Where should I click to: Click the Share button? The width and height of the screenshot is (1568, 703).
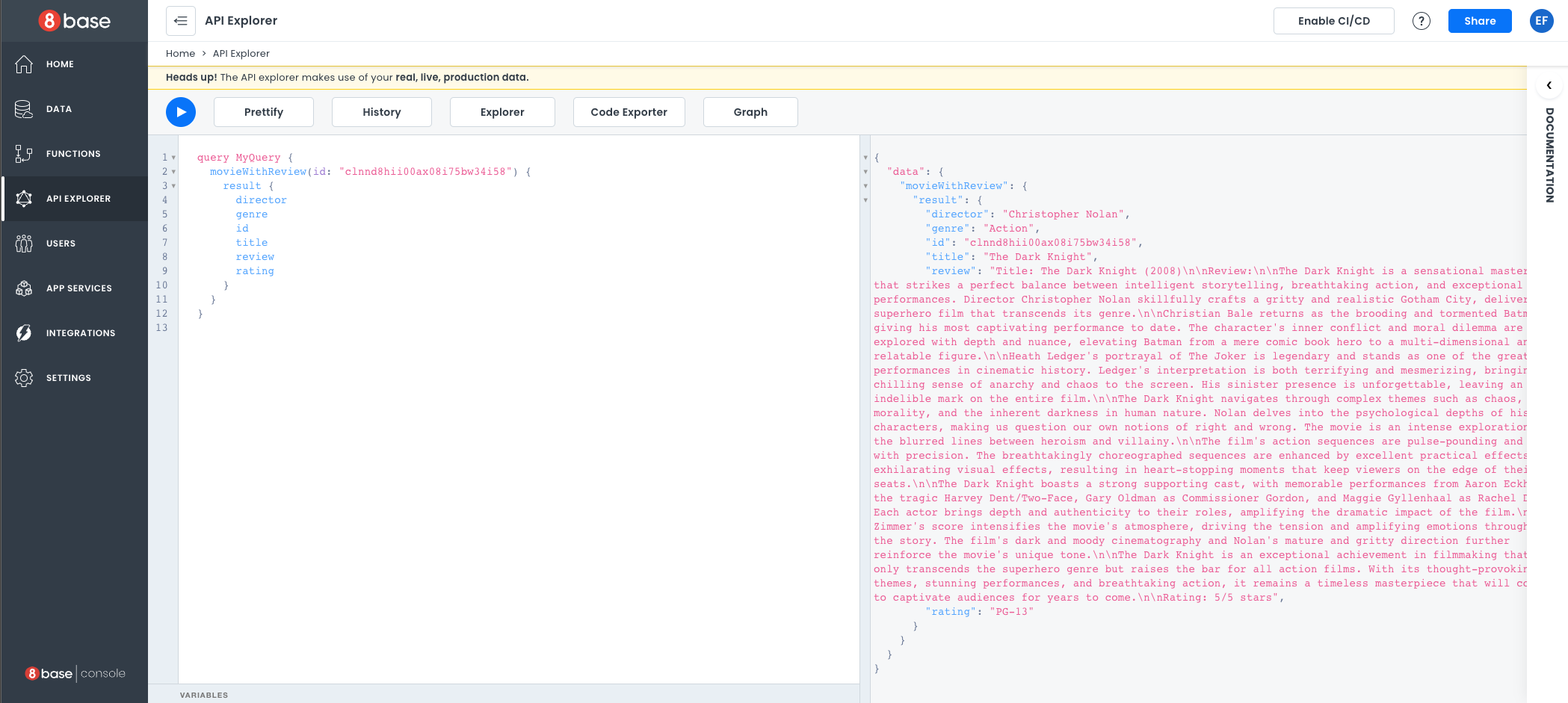(1479, 21)
